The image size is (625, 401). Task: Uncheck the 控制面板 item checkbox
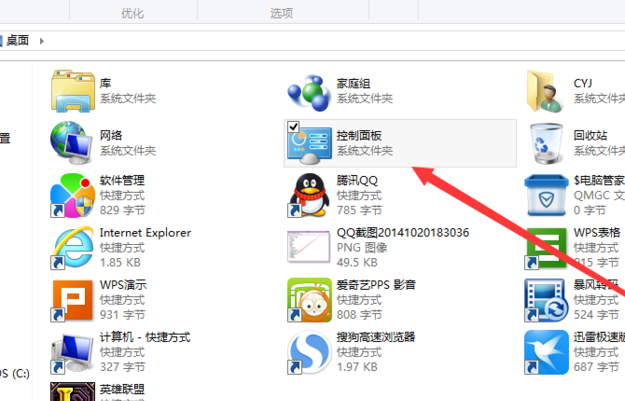pos(293,127)
